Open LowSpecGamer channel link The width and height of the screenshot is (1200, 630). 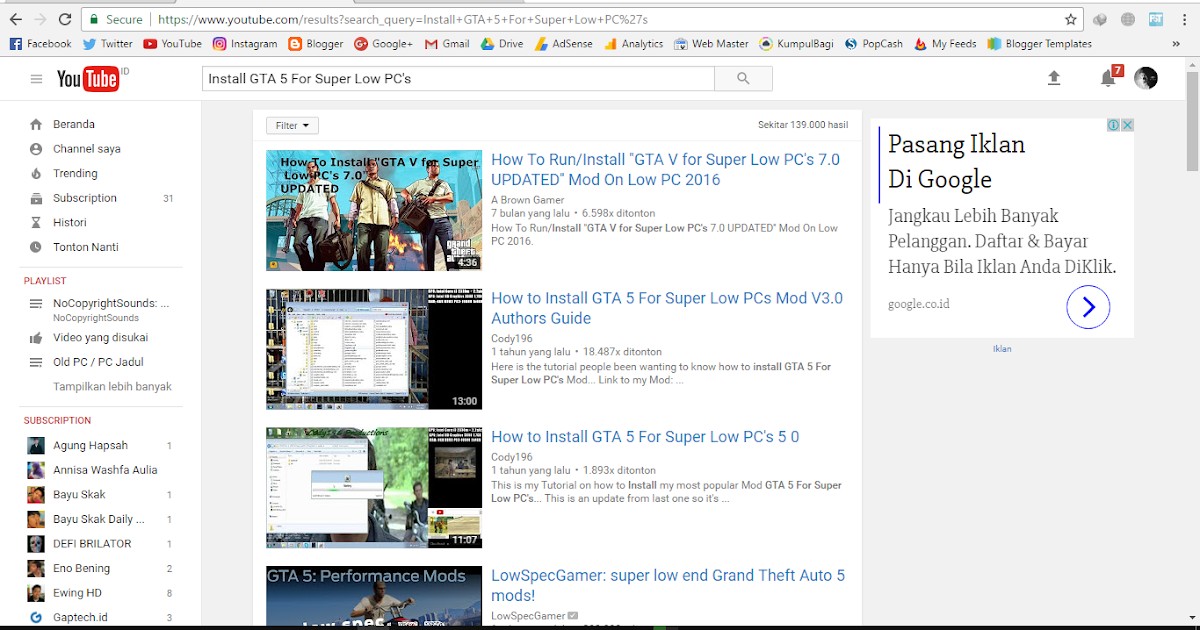[528, 616]
